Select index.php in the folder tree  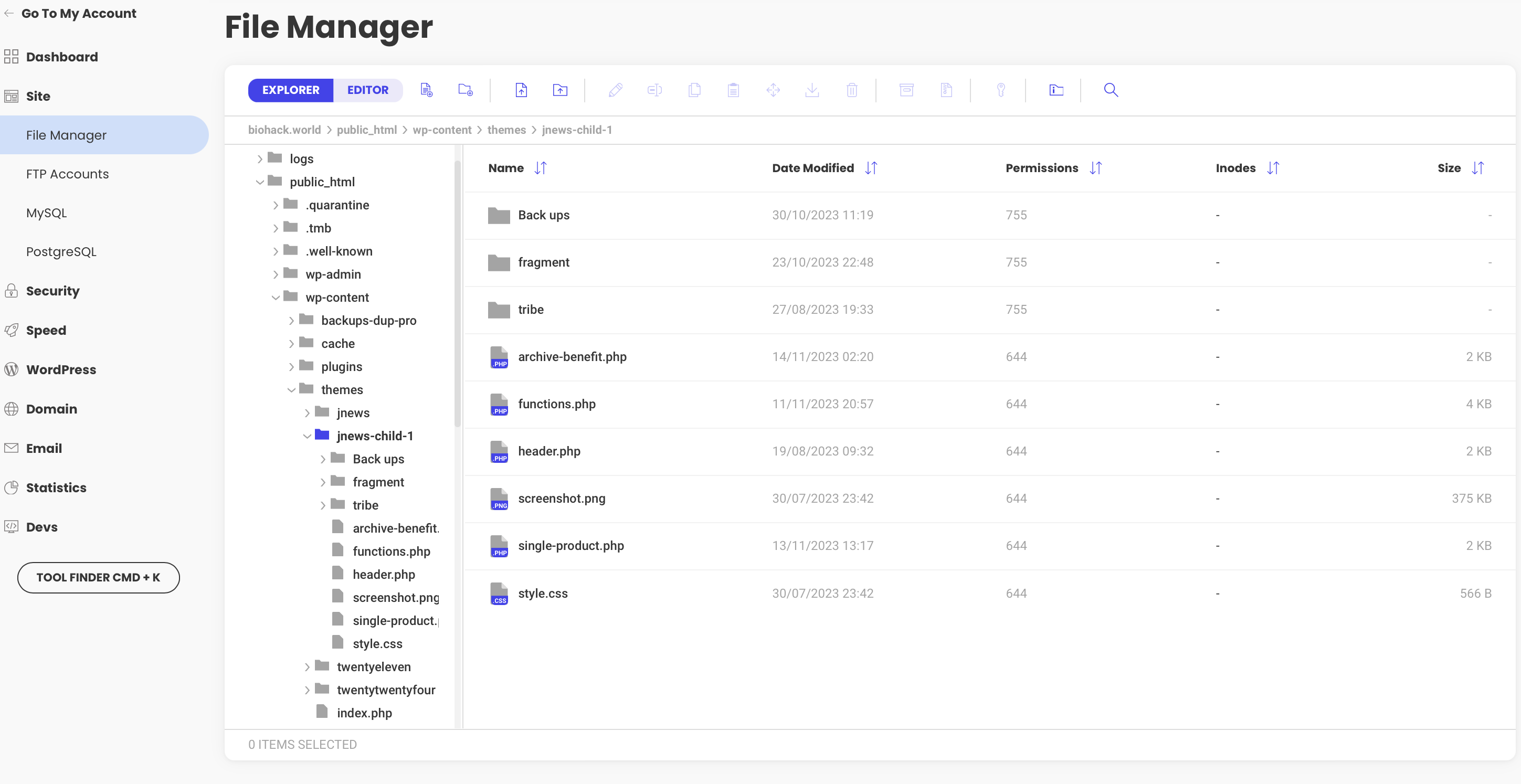click(364, 713)
